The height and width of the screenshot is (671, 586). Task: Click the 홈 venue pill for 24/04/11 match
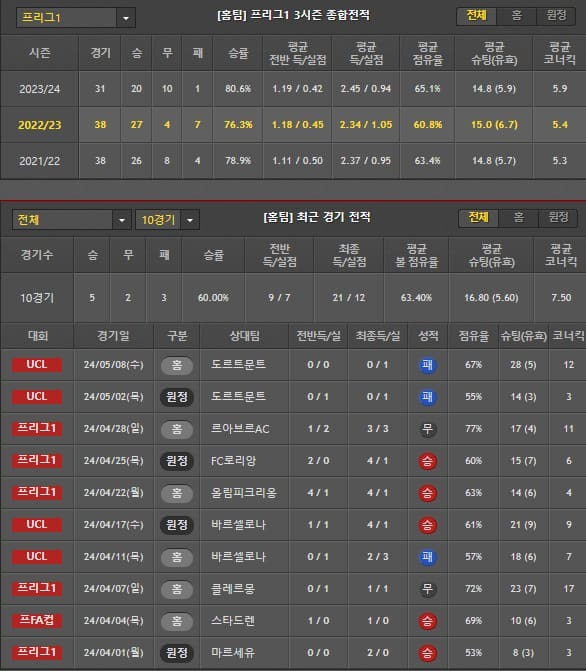click(x=177, y=557)
